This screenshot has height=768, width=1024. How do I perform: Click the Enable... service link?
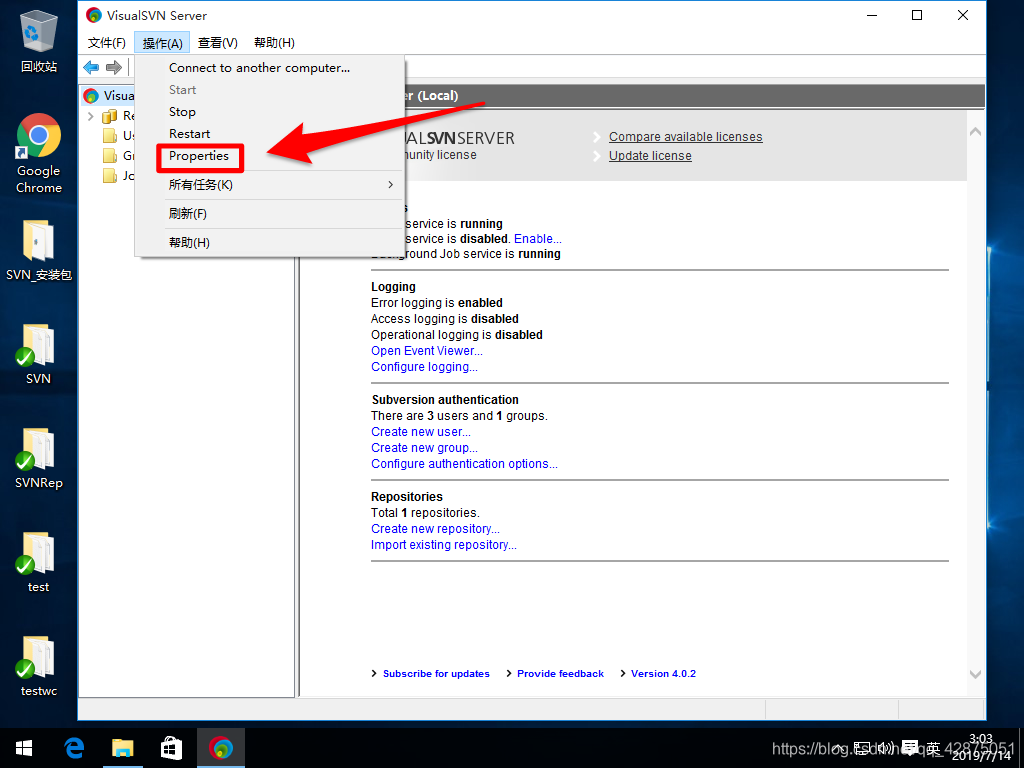[537, 239]
